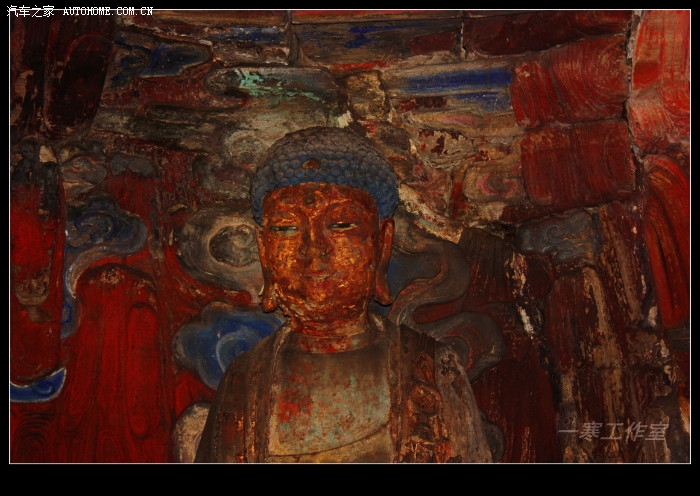Click the 一寒工作室 studio watermark
The image size is (700, 496).
[x=612, y=432]
